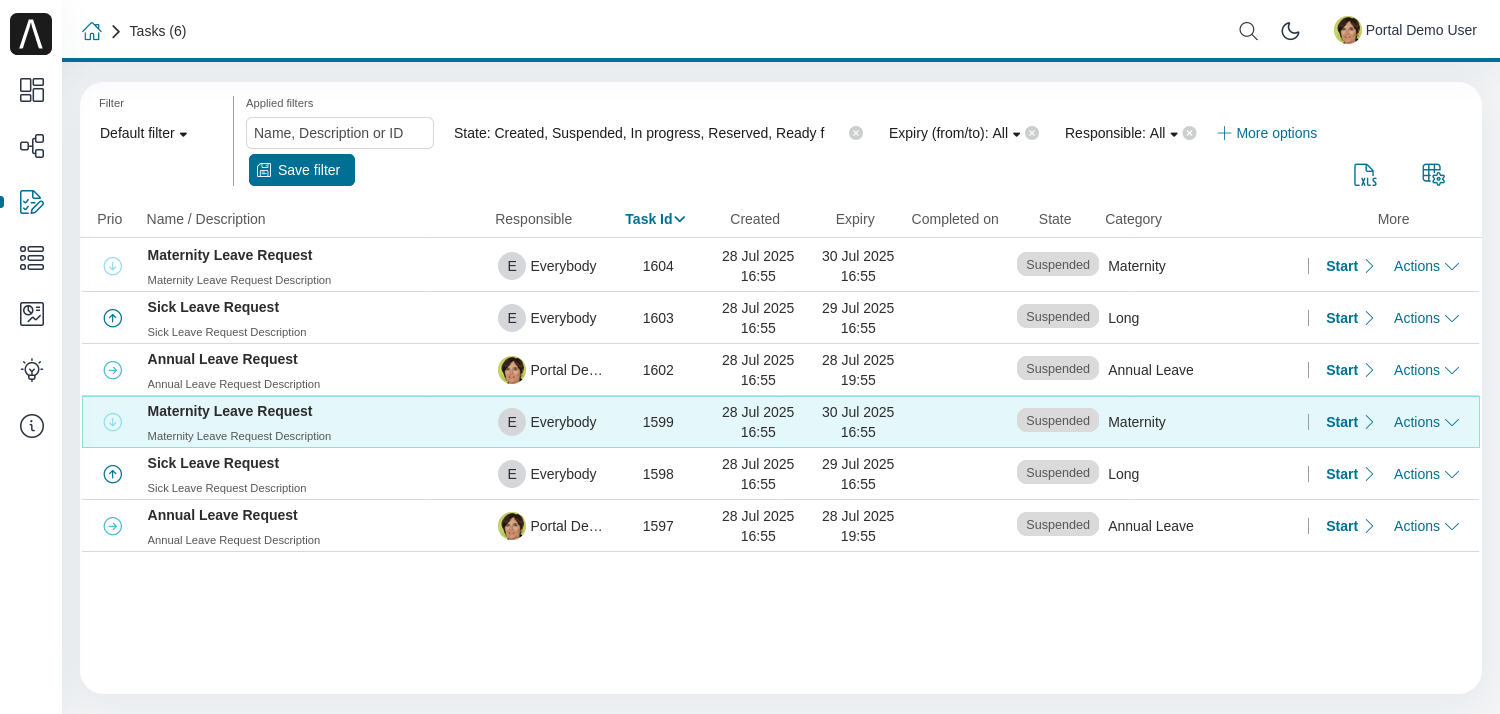Start the Sick Leave Request task 1603
This screenshot has width=1500, height=714.
coord(1349,318)
